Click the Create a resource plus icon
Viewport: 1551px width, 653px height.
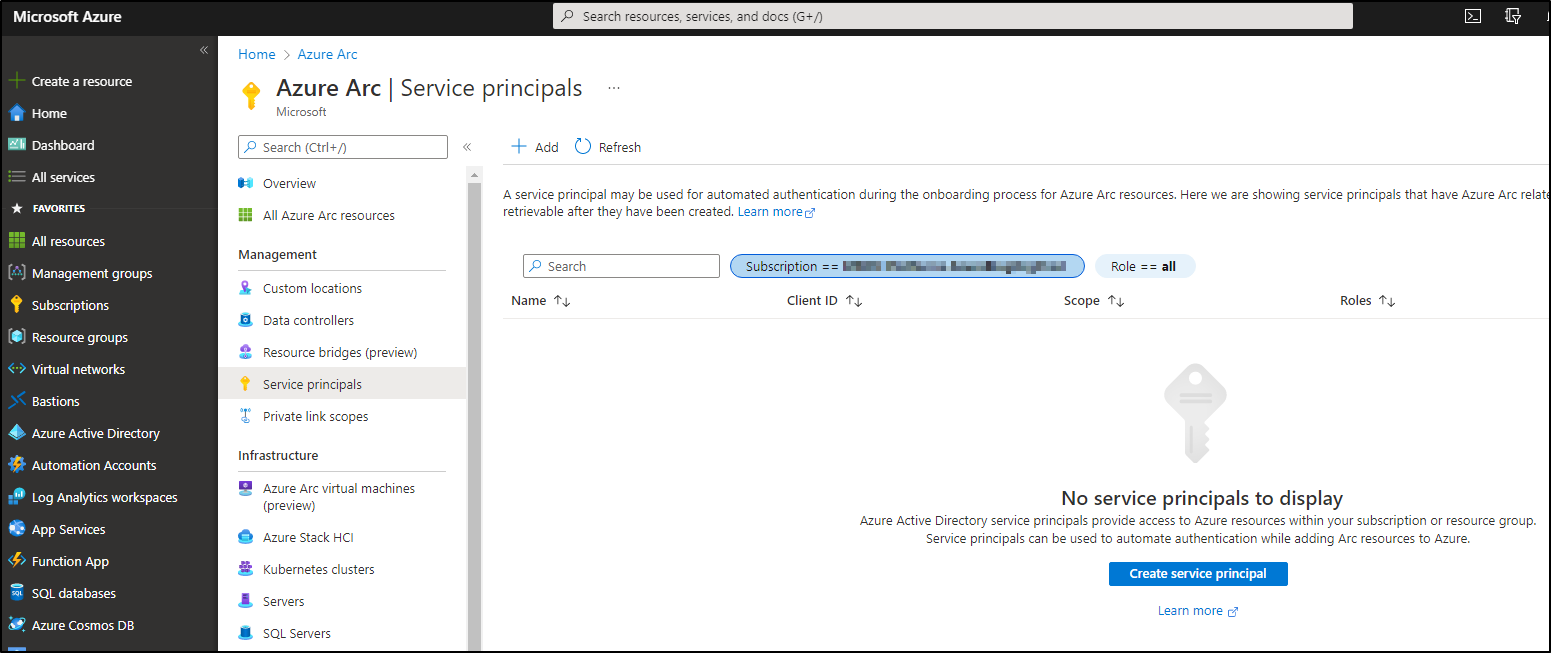16,81
